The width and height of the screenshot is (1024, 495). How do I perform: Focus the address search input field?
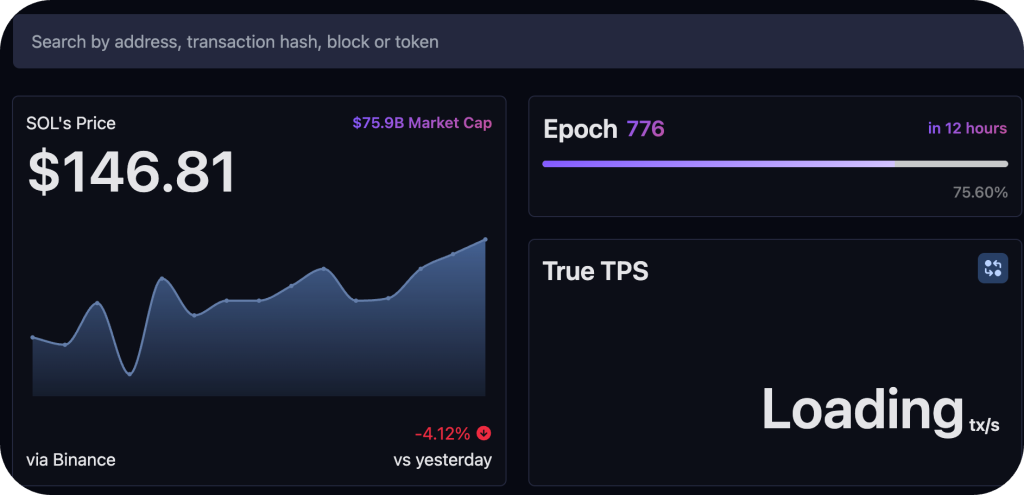pyautogui.click(x=518, y=42)
